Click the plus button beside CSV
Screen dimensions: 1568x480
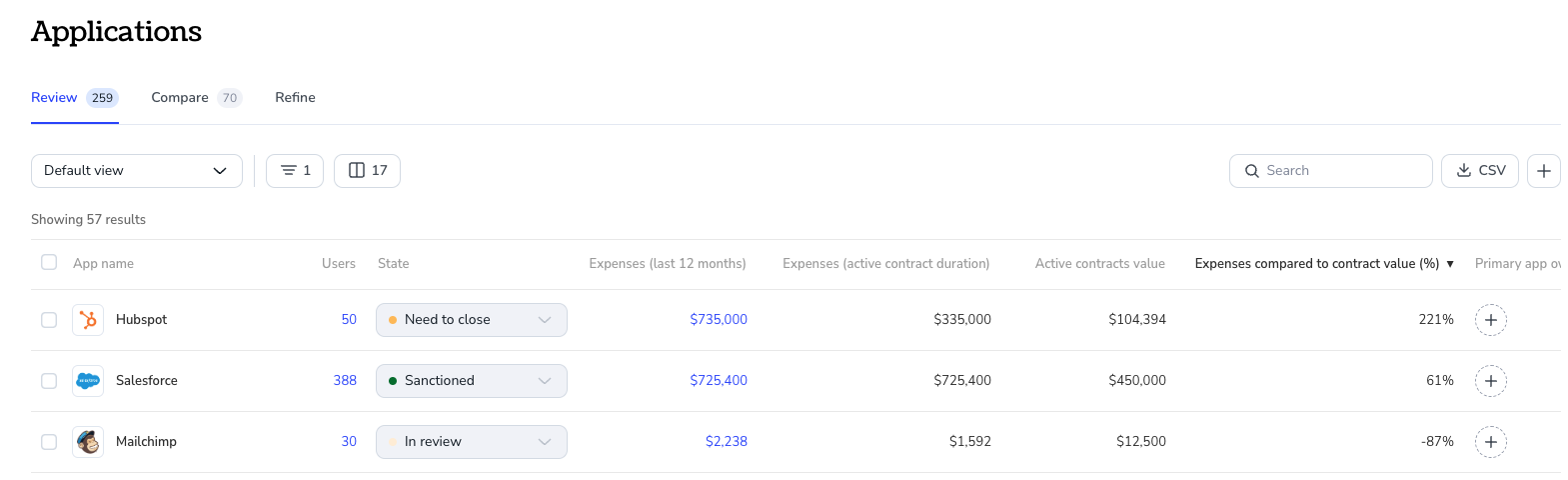[1543, 171]
